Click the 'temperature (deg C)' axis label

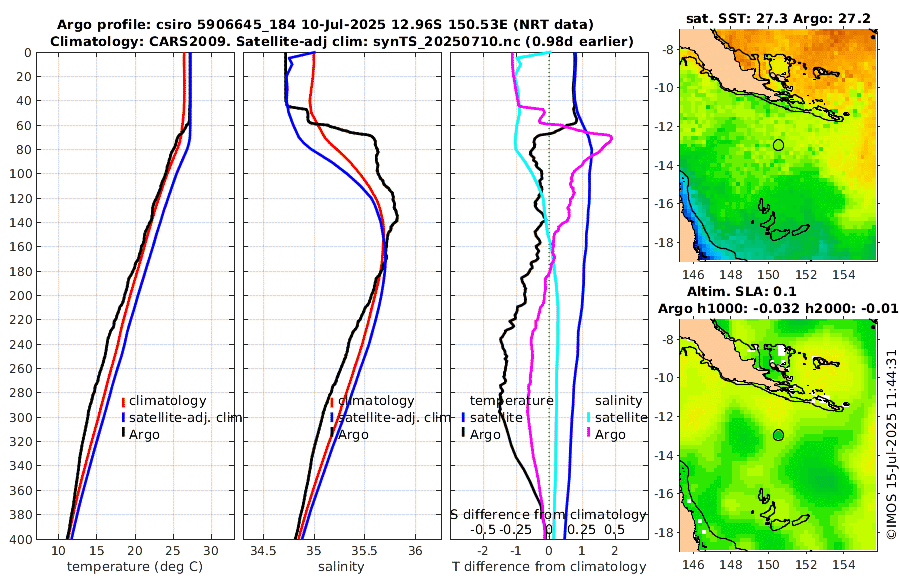[135, 567]
